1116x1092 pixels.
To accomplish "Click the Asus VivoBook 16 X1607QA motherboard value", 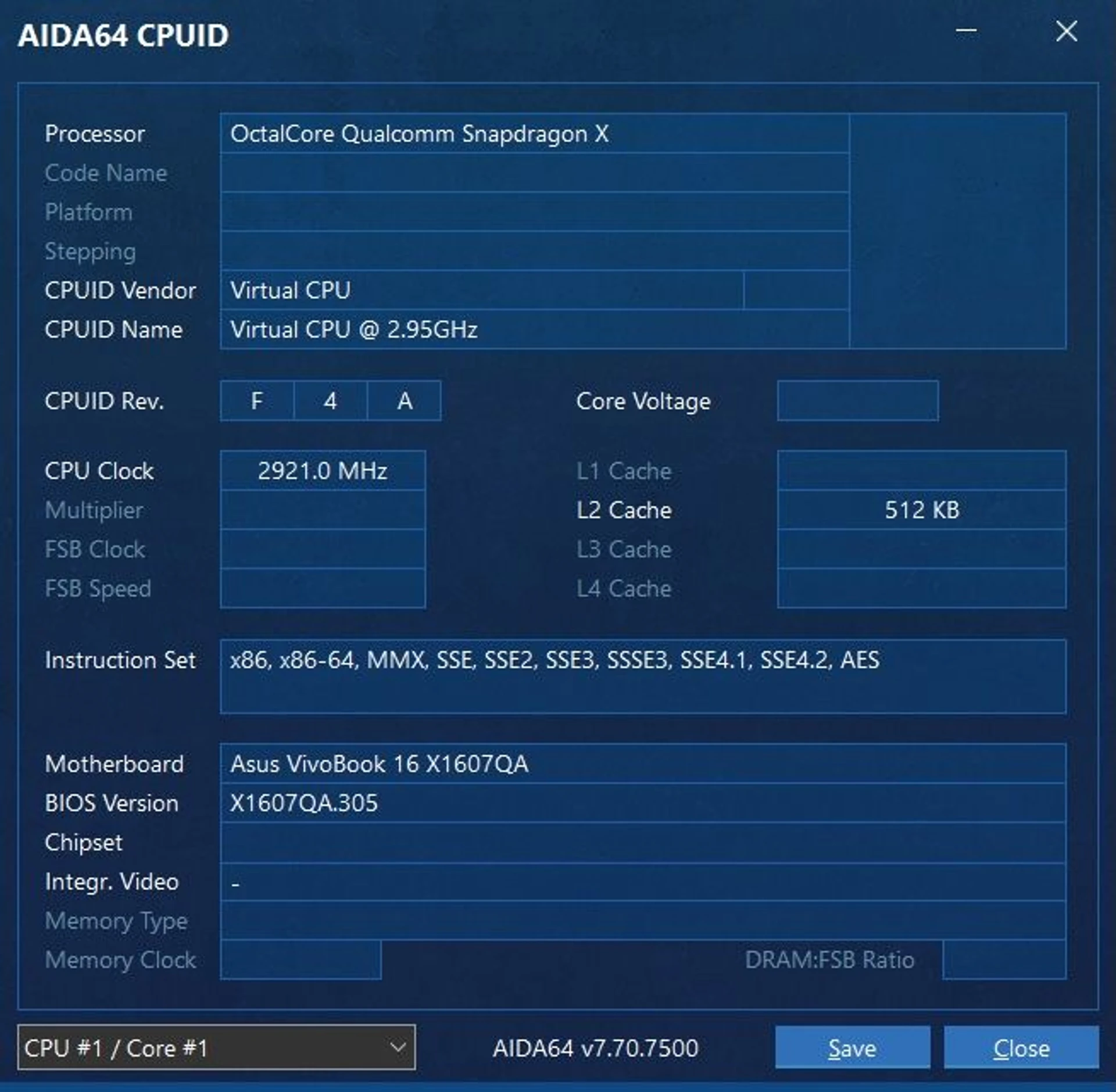I will pyautogui.click(x=379, y=764).
